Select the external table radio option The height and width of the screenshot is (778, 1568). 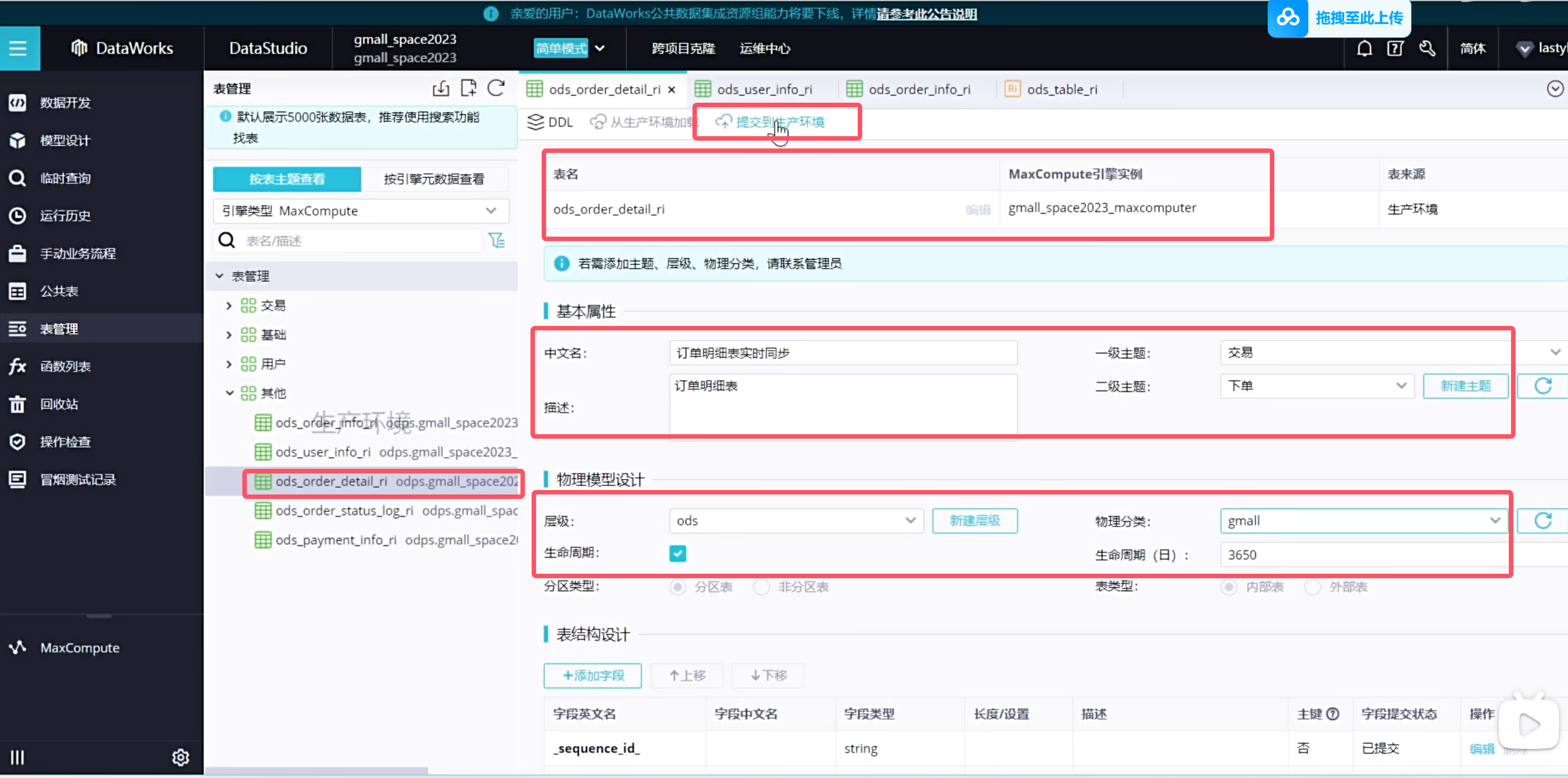pyautogui.click(x=1313, y=587)
